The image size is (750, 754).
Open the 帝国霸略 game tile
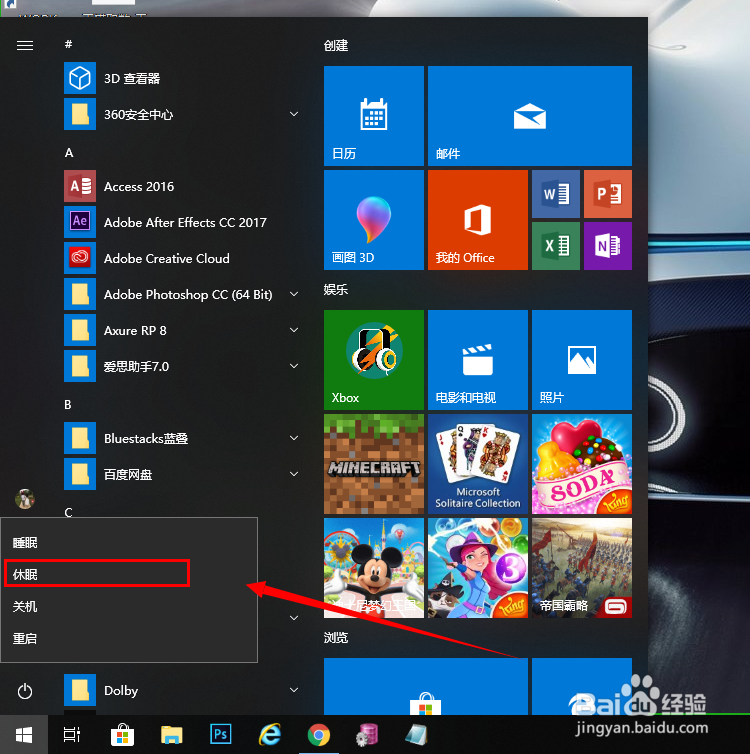[582, 568]
